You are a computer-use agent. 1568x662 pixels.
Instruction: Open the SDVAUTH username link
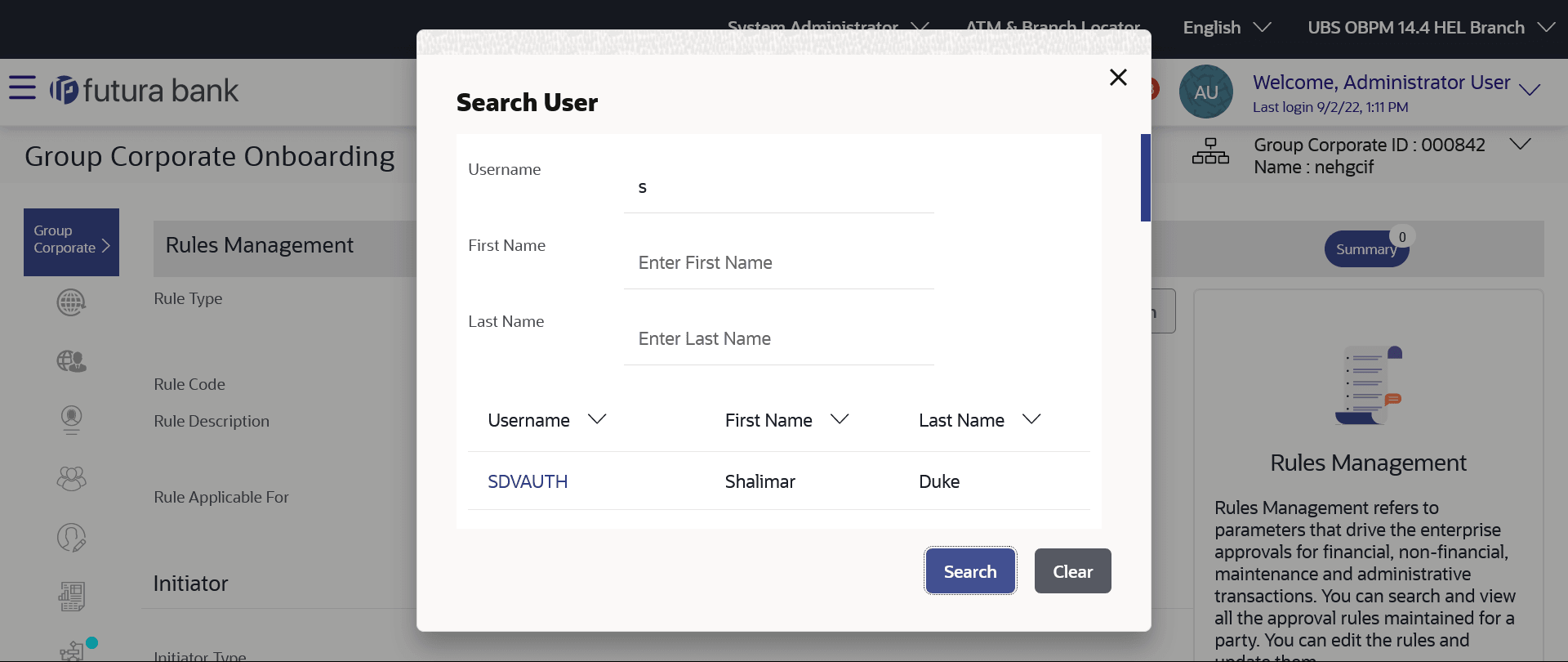[x=528, y=481]
